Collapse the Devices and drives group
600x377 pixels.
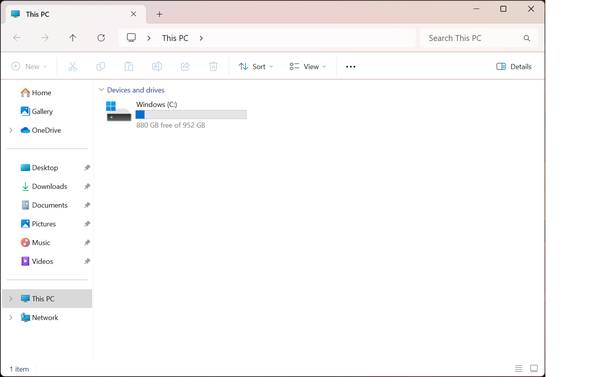101,90
